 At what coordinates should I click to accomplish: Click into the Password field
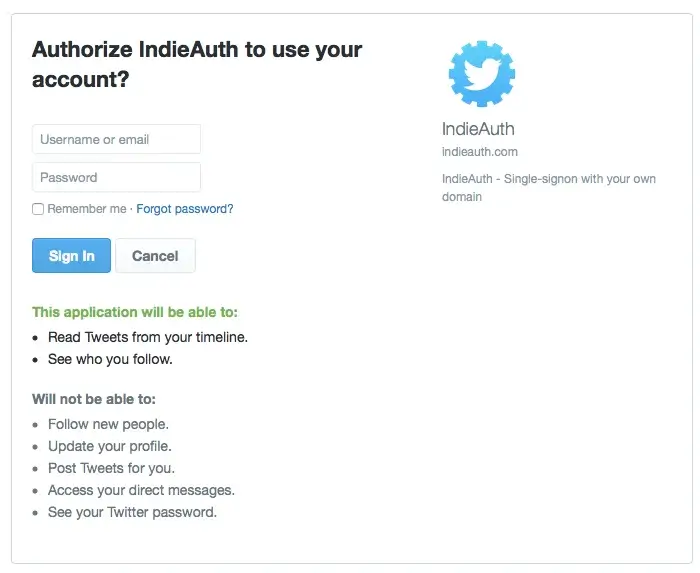[116, 177]
